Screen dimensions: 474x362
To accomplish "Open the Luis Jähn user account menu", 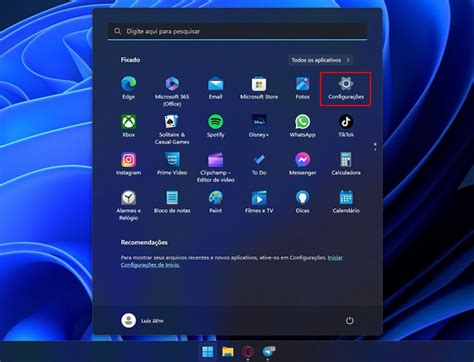I will click(x=142, y=321).
